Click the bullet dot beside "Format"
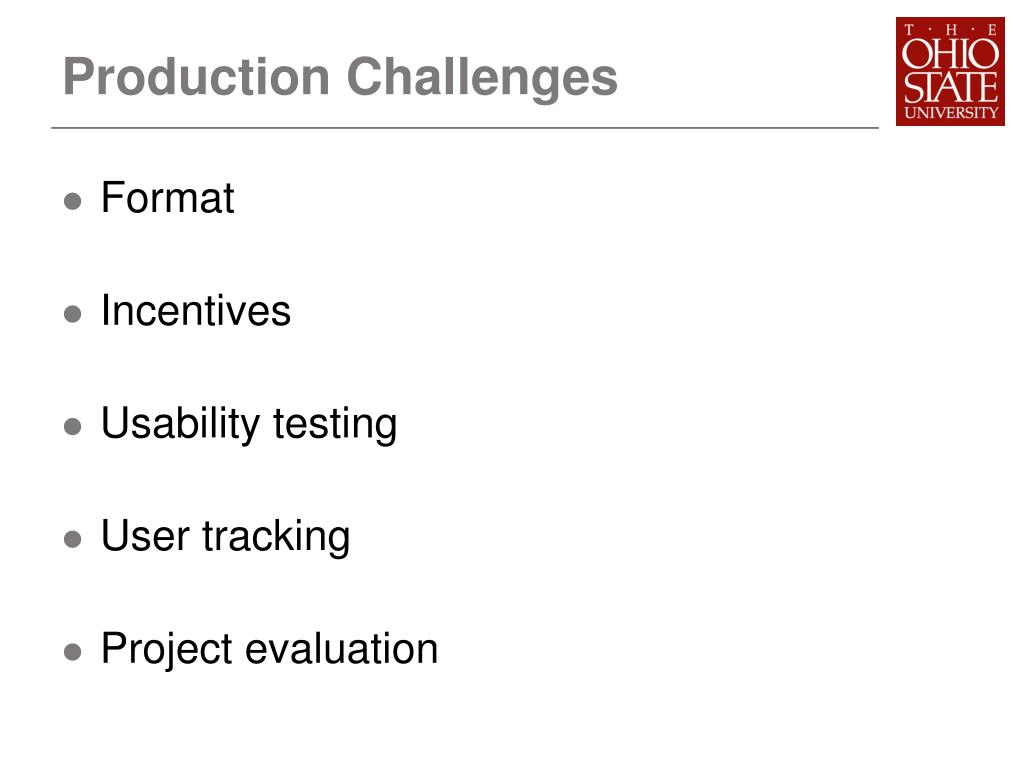 click(72, 201)
